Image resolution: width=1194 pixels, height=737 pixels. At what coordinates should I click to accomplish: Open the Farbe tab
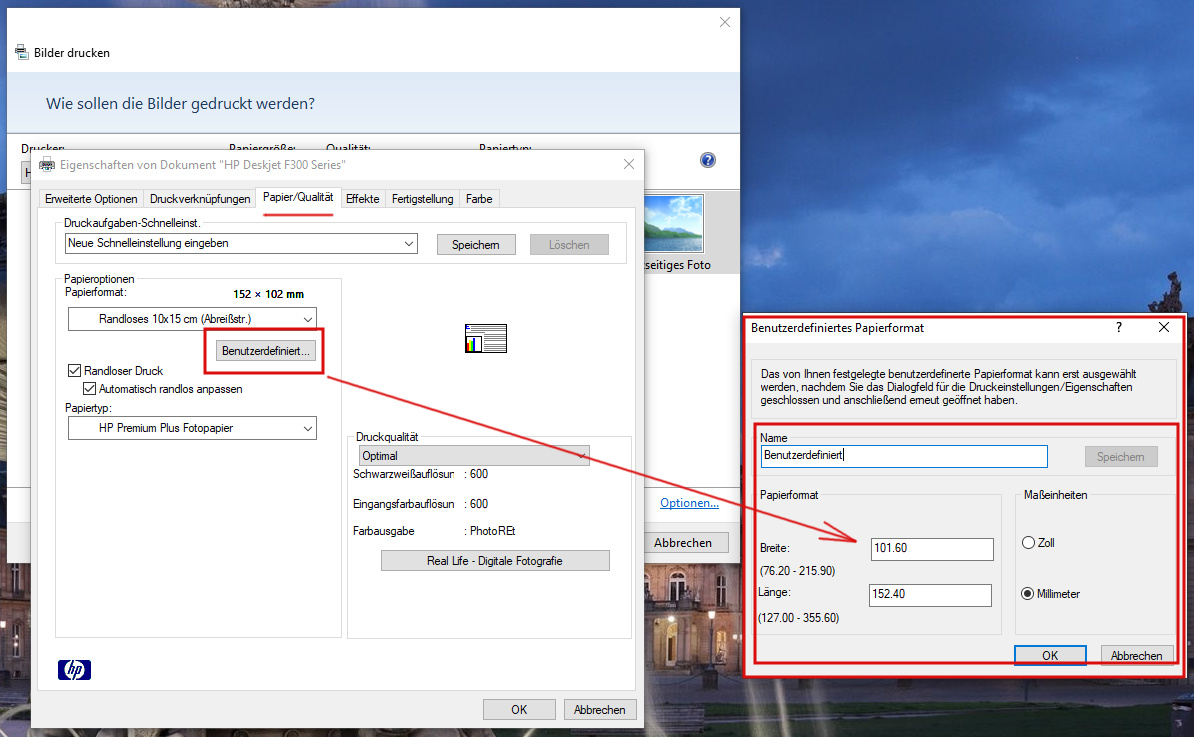tap(479, 199)
